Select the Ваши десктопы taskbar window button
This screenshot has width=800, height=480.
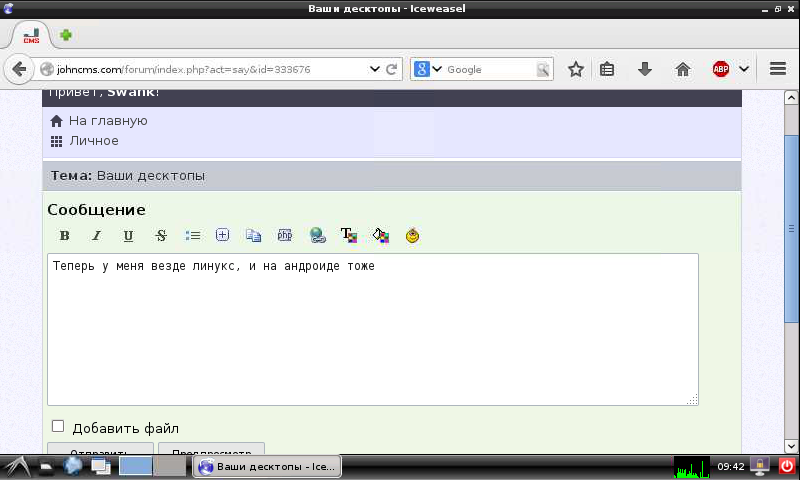267,467
